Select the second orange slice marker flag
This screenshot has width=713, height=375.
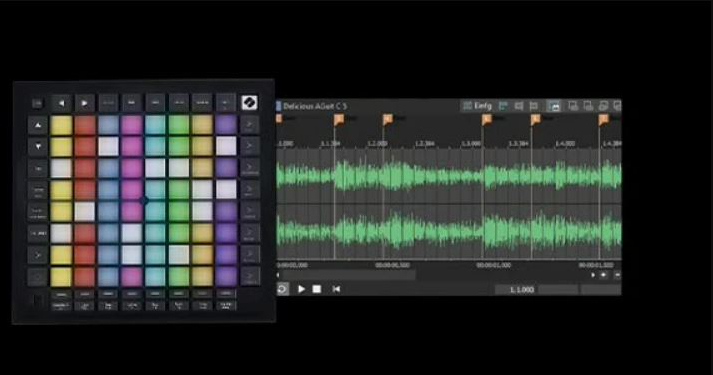[x=338, y=120]
